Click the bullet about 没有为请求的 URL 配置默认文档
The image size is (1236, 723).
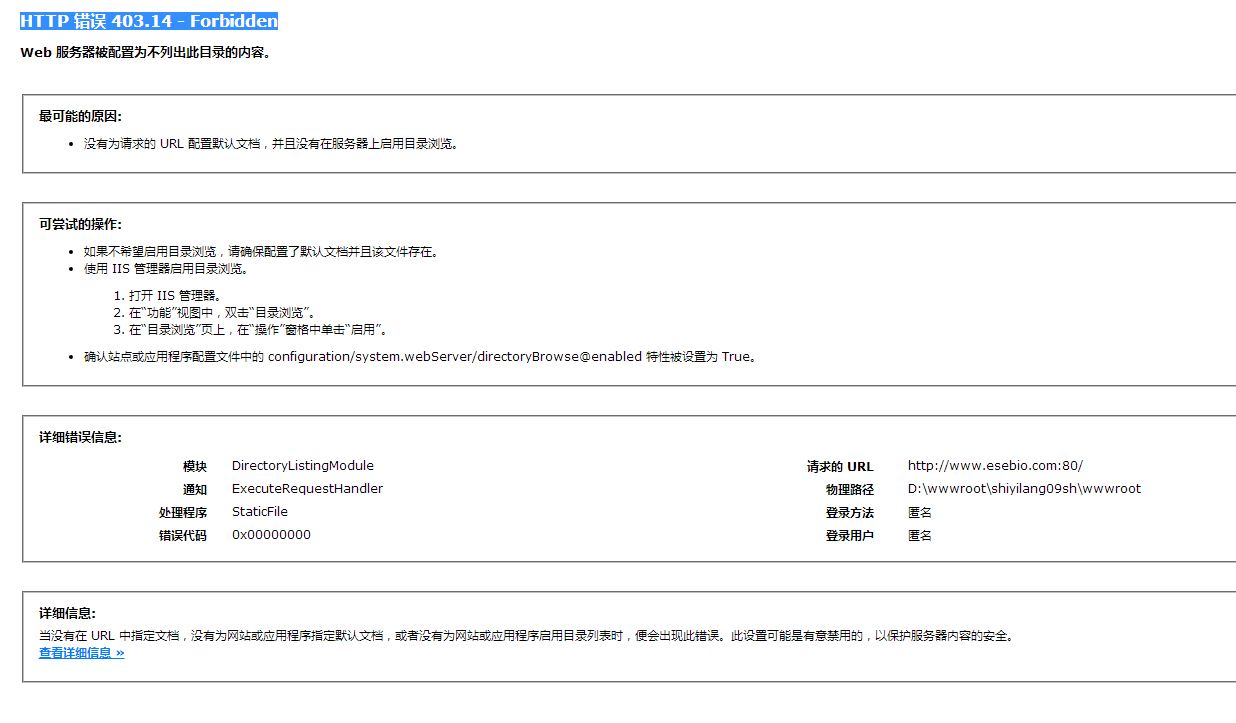tap(270, 144)
